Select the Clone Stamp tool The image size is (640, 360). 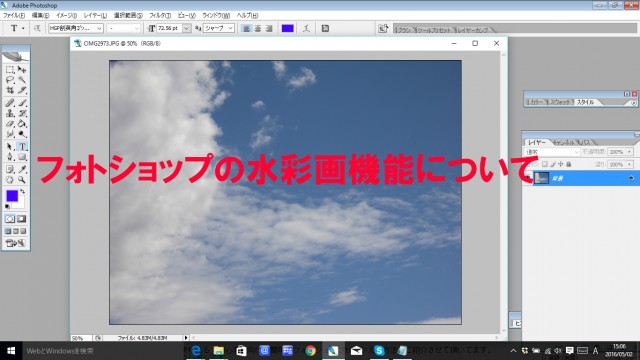(10, 113)
